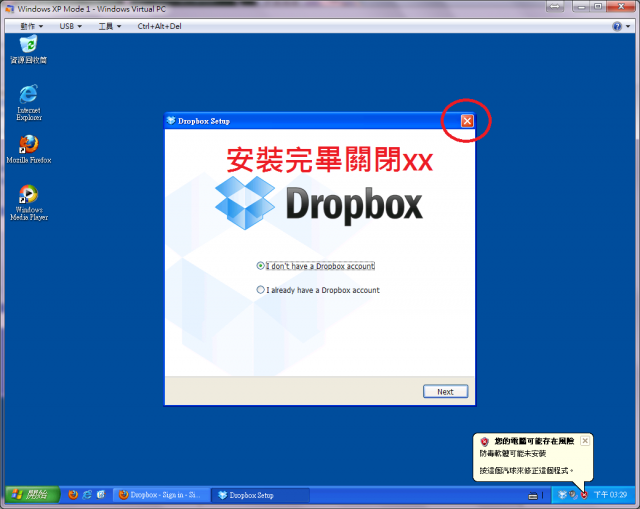Expand the help dropdown arrow
This screenshot has height=509, width=640.
pos(628,27)
